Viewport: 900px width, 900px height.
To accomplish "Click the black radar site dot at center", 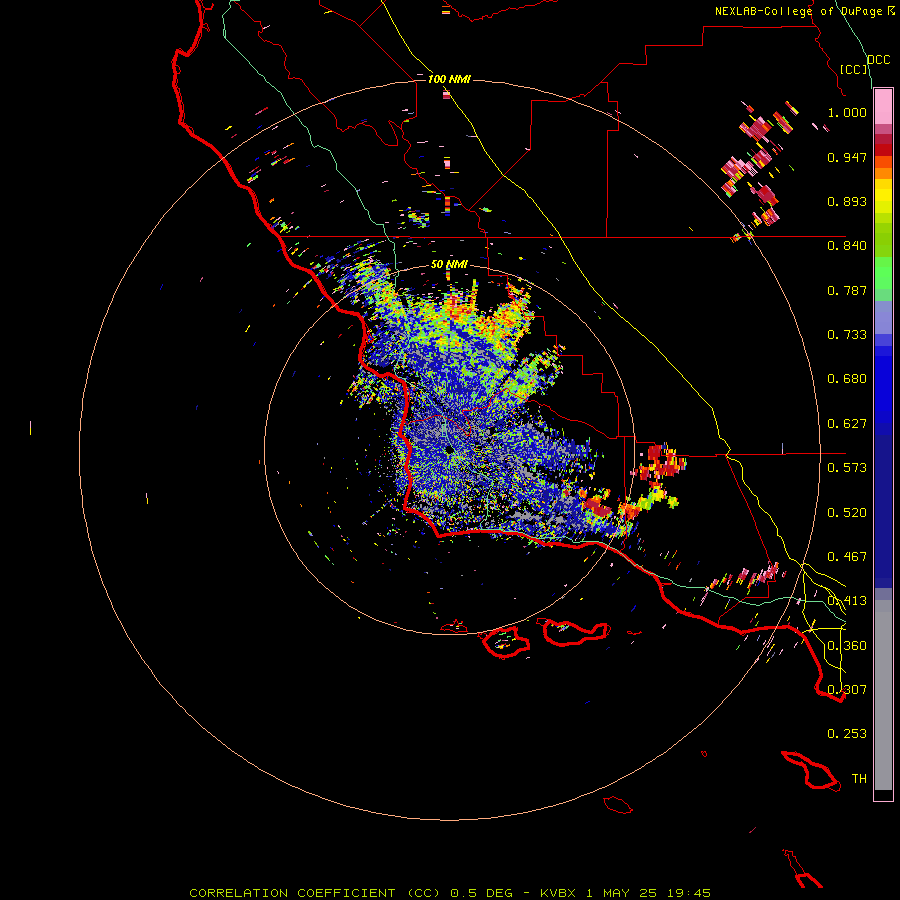I will (448, 450).
